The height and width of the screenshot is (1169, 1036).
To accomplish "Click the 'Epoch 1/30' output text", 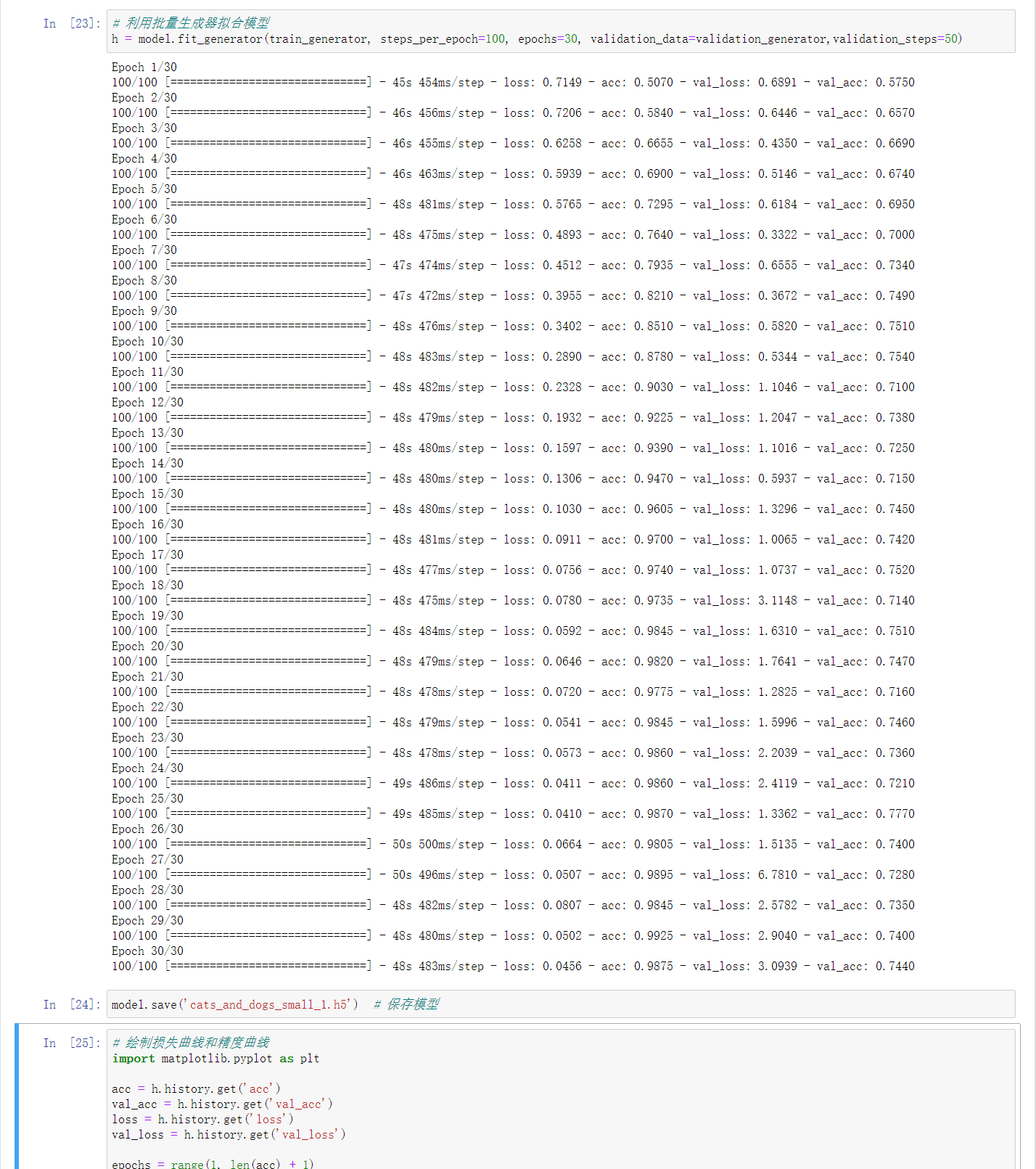I will (x=144, y=67).
